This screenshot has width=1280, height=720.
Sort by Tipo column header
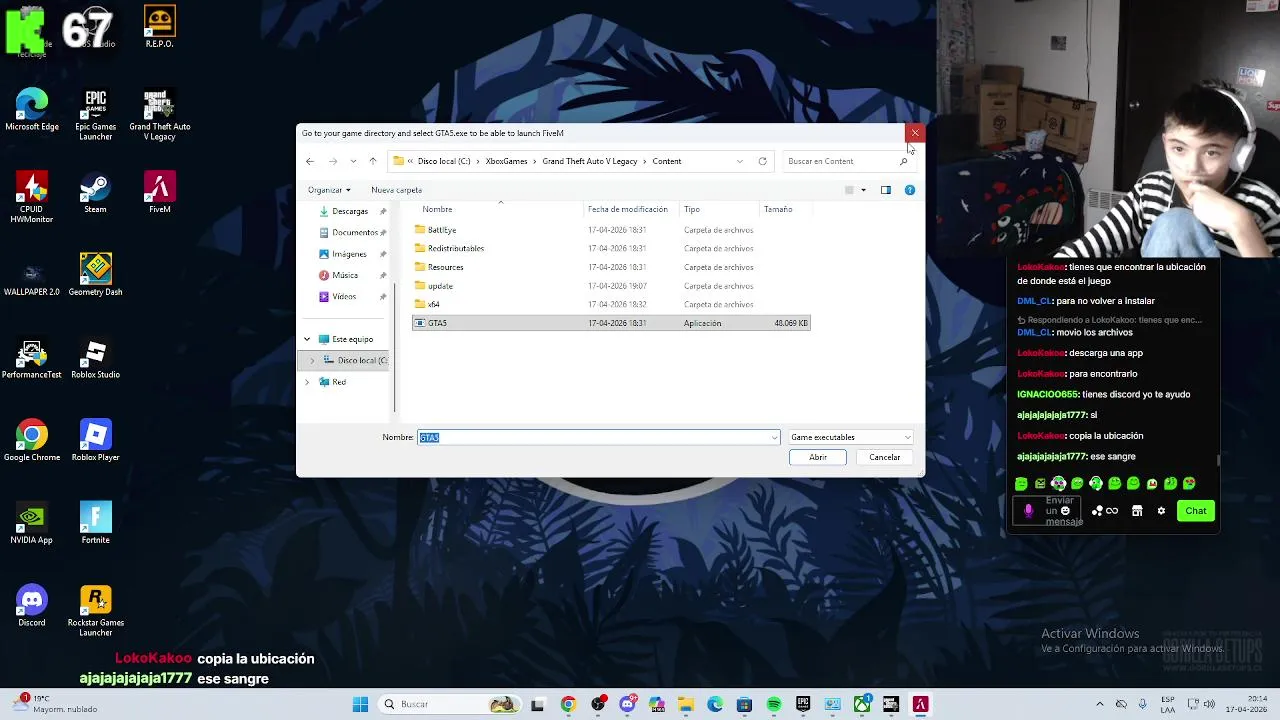692,209
